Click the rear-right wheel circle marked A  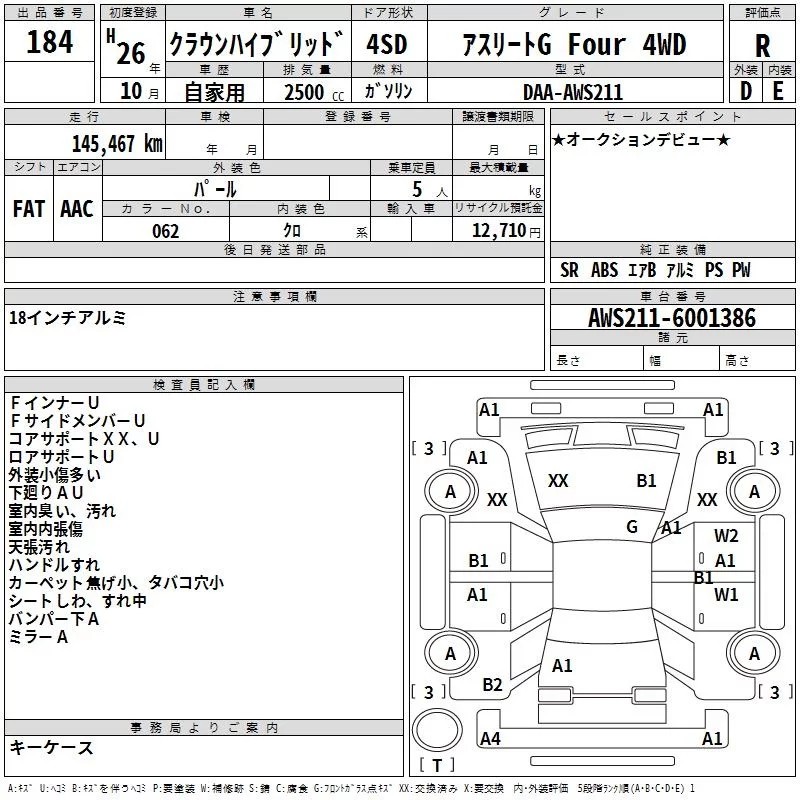tap(754, 653)
